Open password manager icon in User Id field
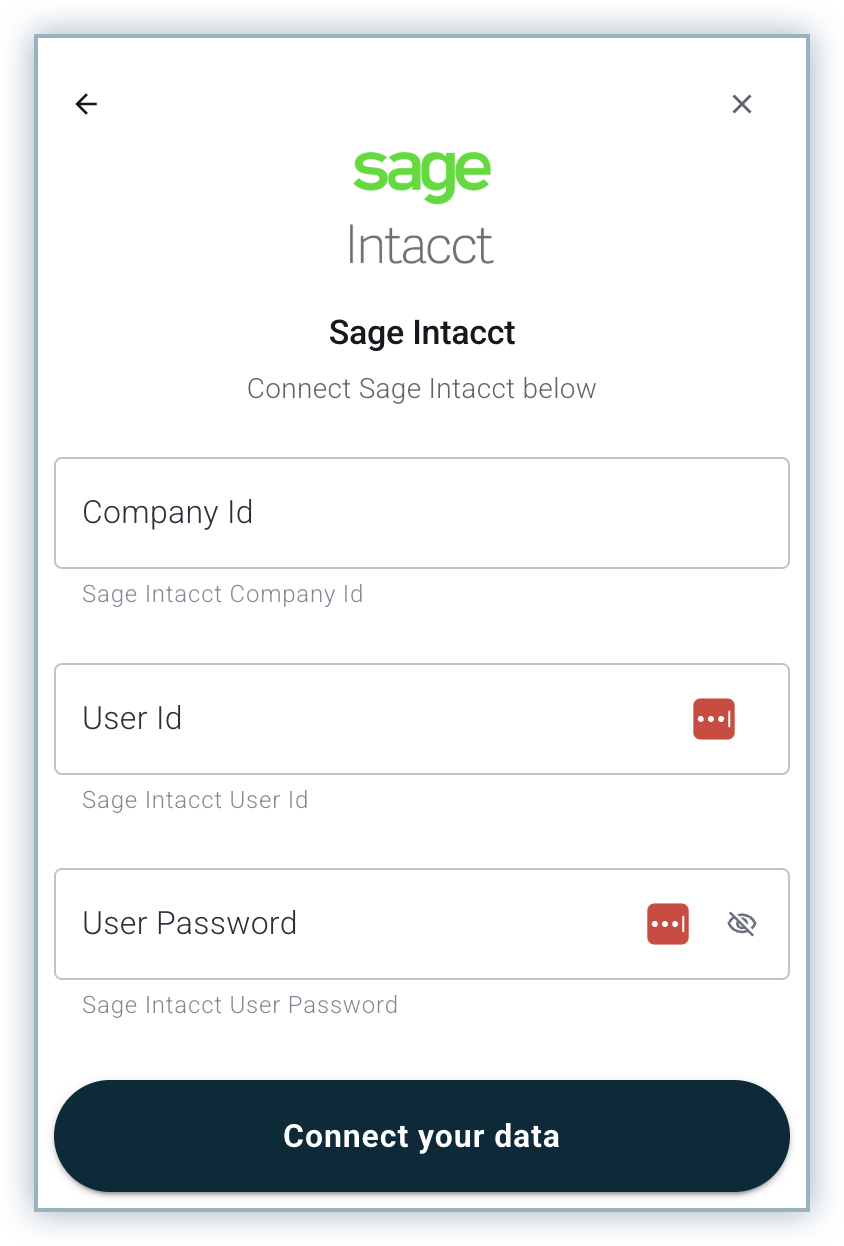 [x=713, y=719]
